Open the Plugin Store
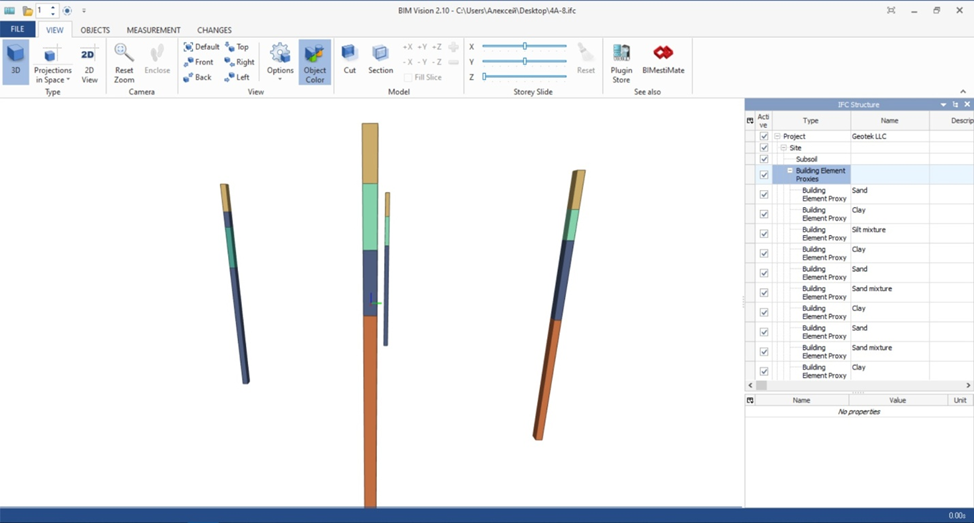The height and width of the screenshot is (523, 974). pos(621,62)
